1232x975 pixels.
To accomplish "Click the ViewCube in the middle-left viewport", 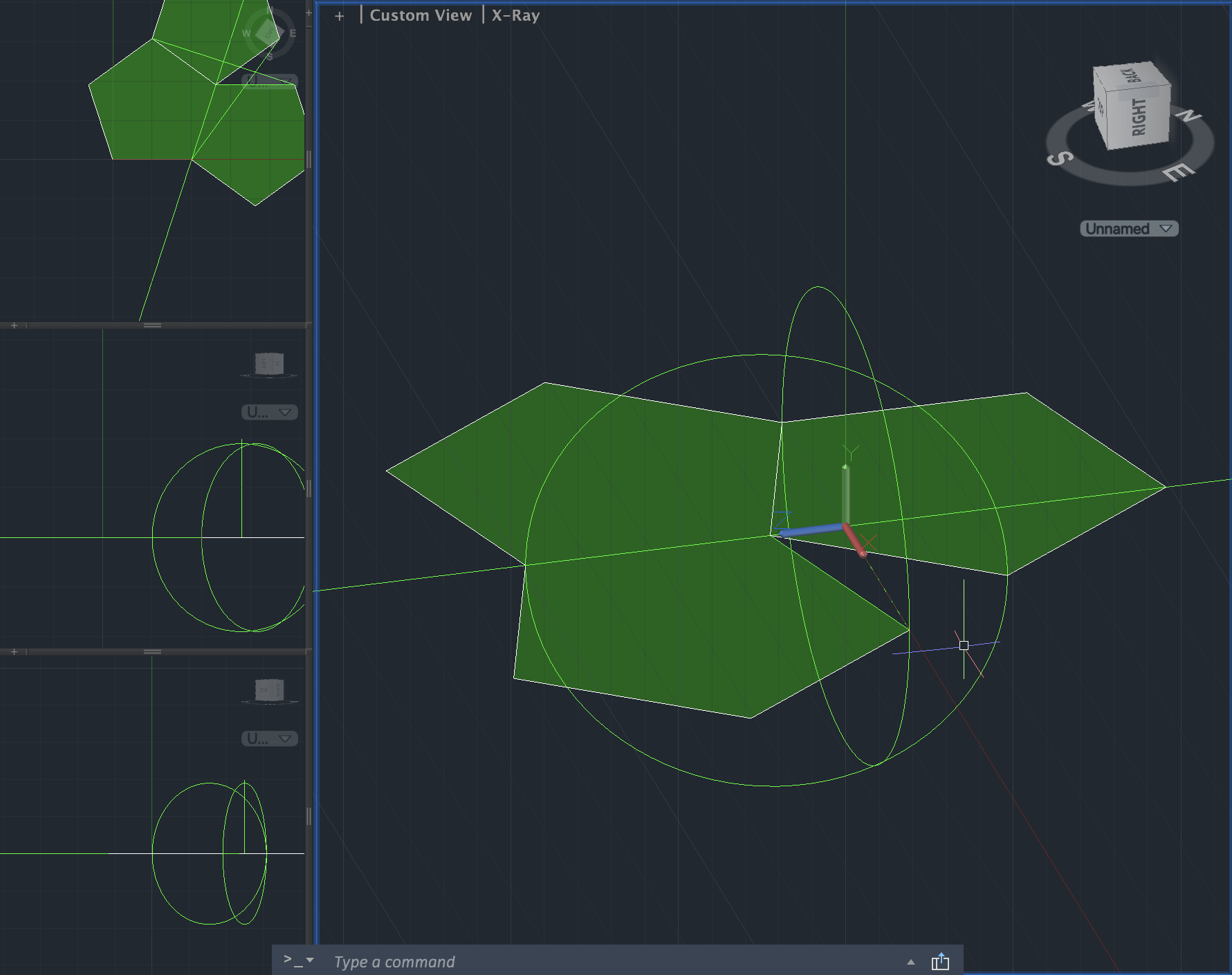I will 269,364.
